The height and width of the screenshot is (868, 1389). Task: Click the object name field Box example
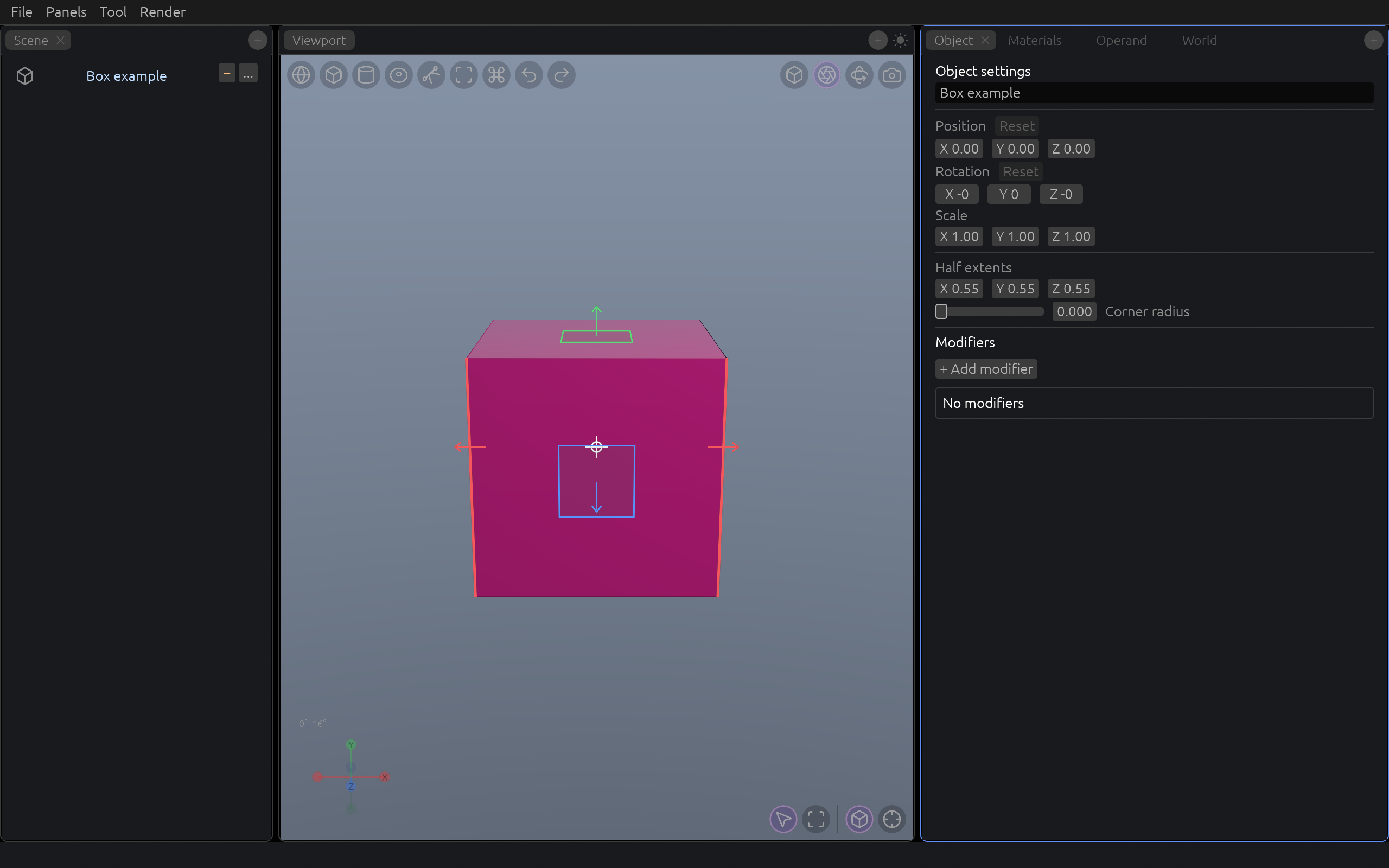(x=1154, y=93)
